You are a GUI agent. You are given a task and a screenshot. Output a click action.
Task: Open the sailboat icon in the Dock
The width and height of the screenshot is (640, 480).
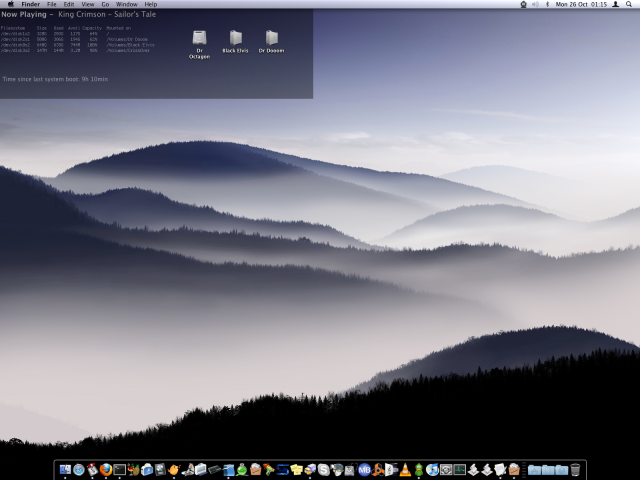(x=187, y=470)
